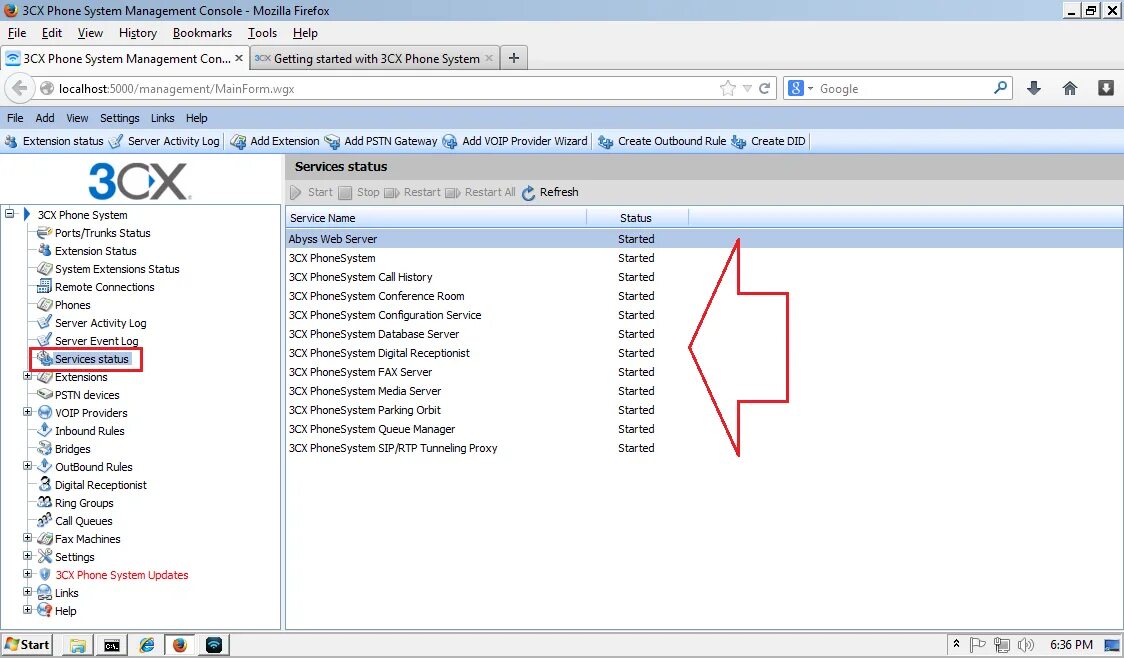Screen dimensions: 1124x658
Task: Open Bridges tree node
Action: tap(72, 449)
